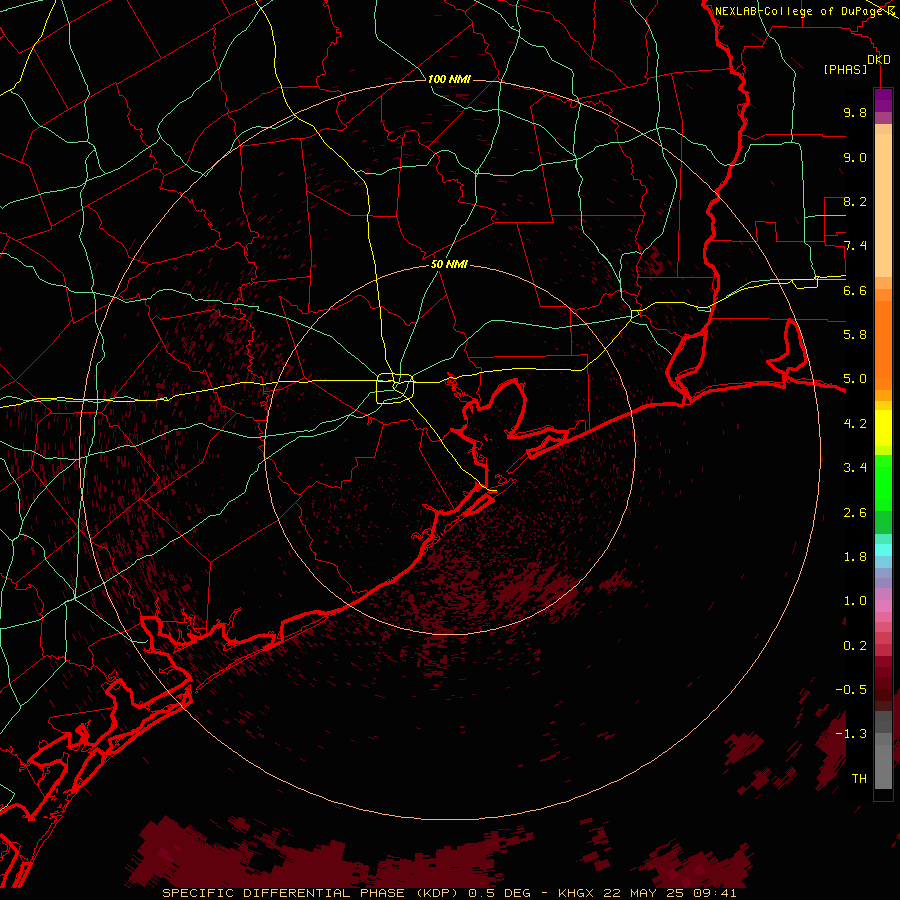Click the 5.8 value on color scale

(x=855, y=335)
